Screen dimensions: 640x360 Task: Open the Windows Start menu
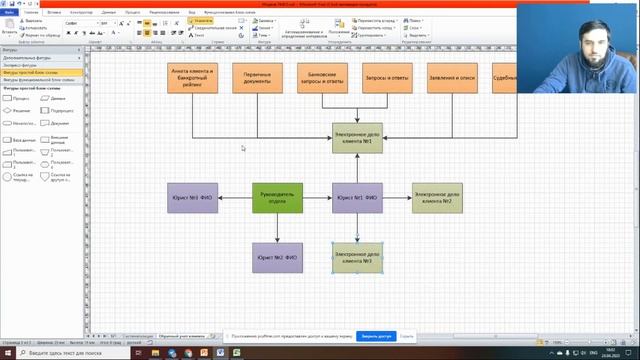8,353
